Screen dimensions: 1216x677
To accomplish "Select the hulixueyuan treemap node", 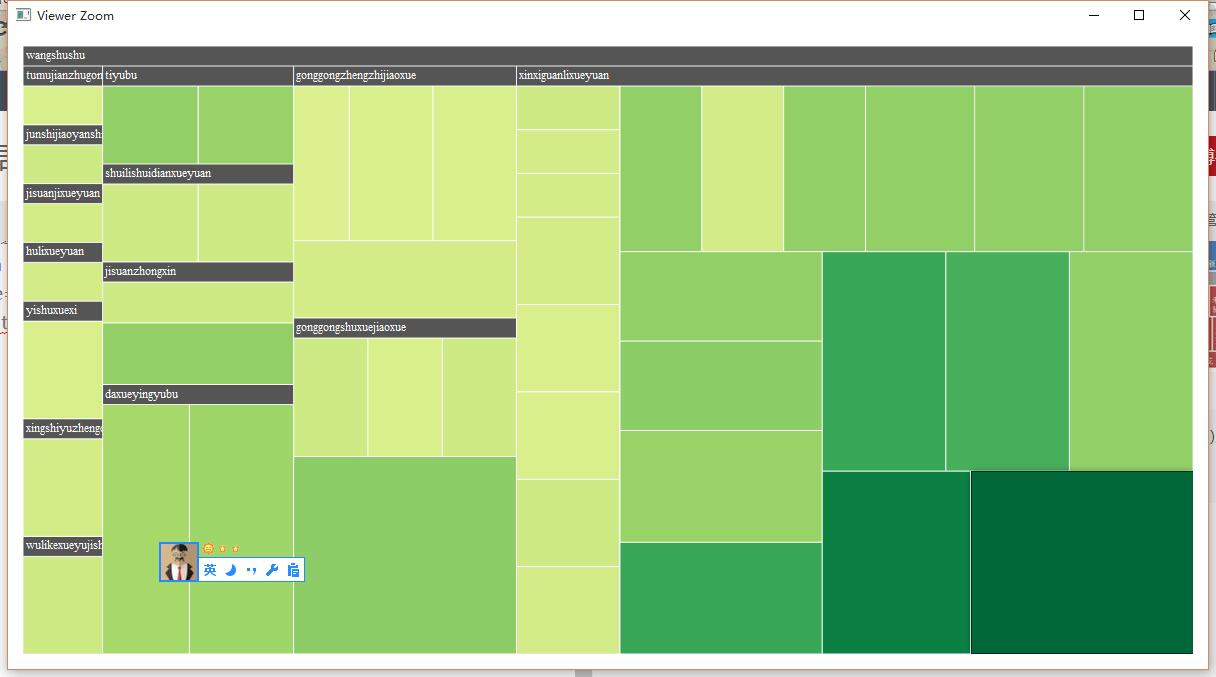I will click(62, 251).
